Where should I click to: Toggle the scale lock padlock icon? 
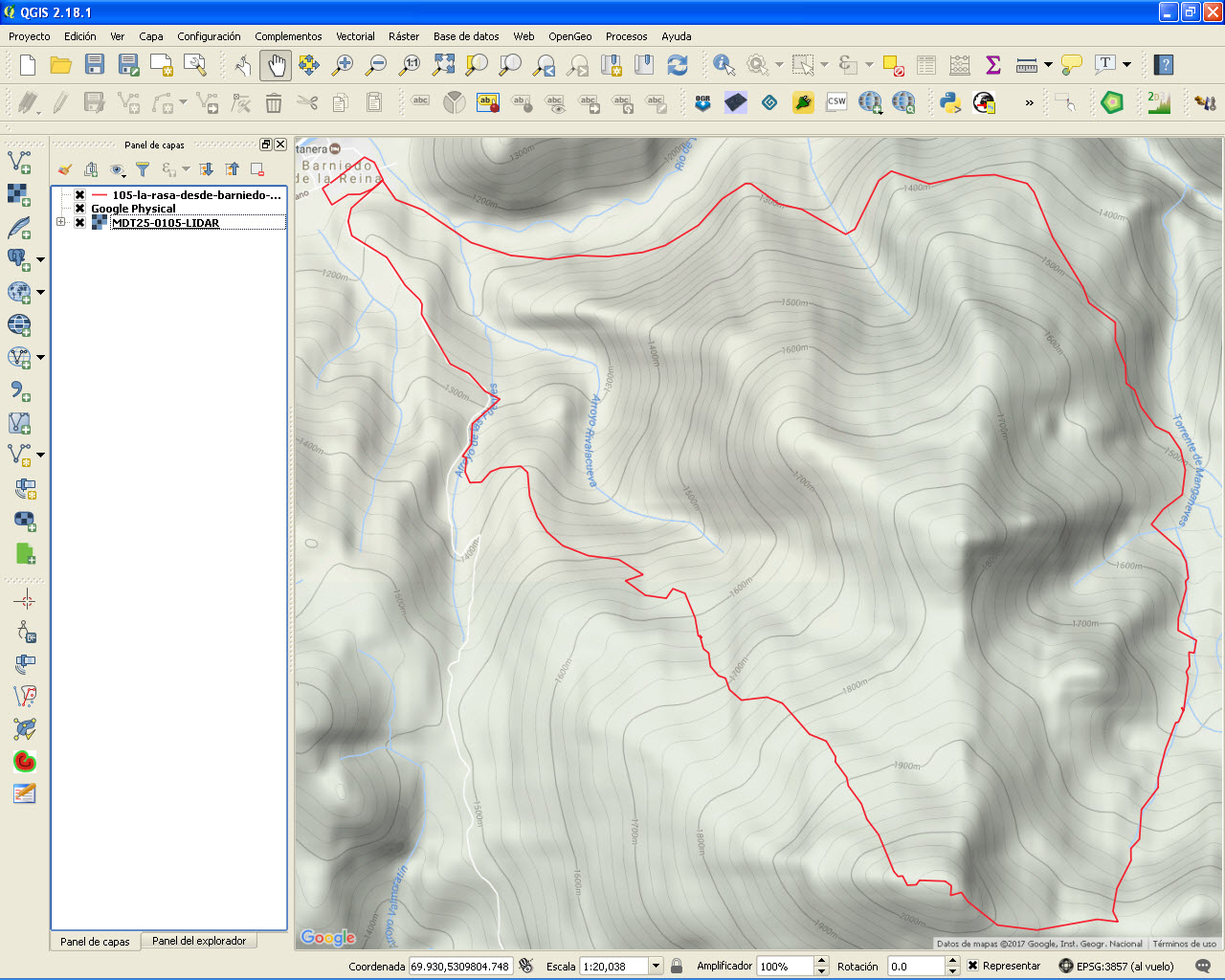(677, 967)
